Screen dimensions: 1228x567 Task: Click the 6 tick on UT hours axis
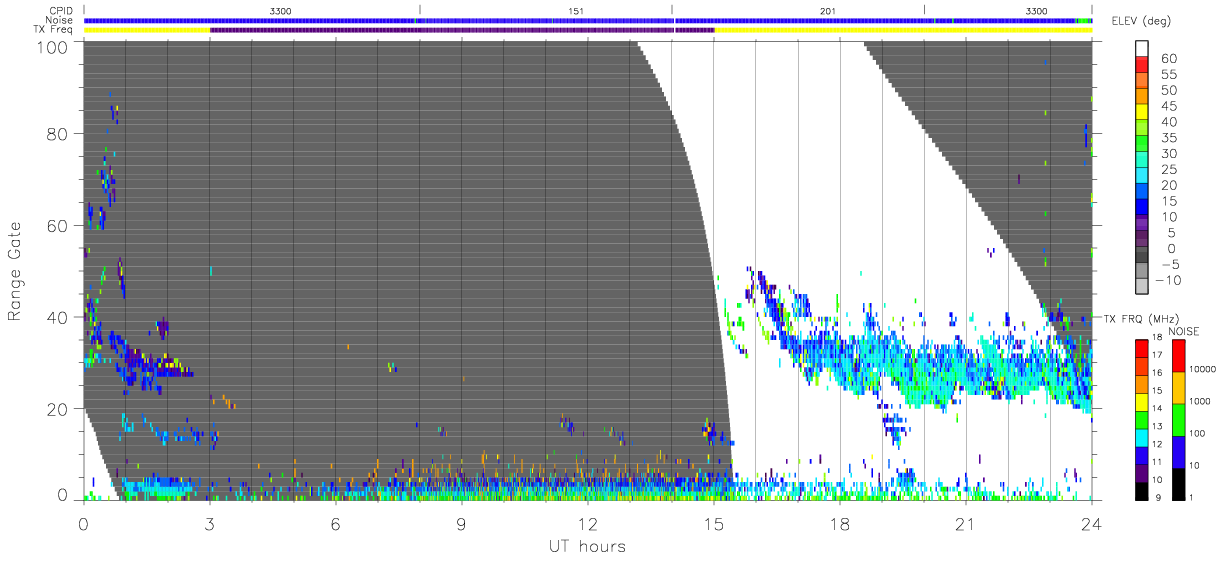click(x=336, y=524)
